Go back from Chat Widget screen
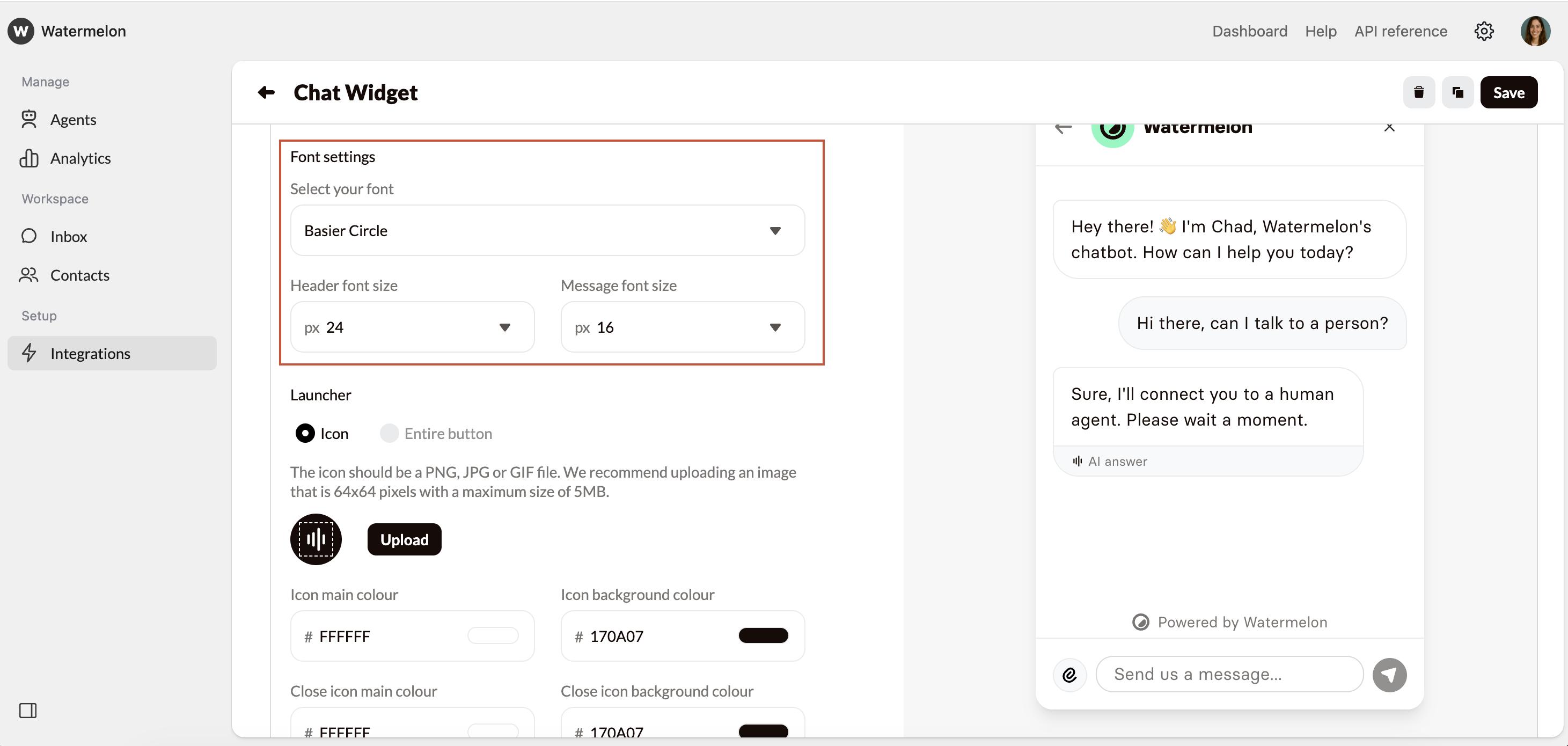The image size is (1568, 746). 266,92
